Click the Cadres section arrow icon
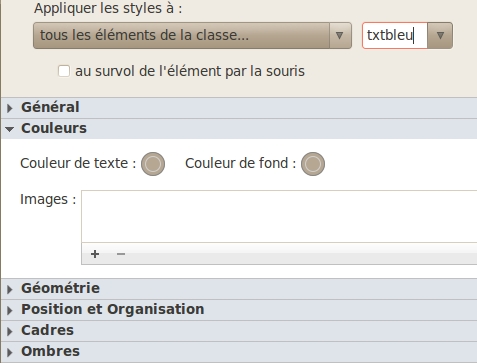Screen dimensions: 477x363 [x=10, y=331]
